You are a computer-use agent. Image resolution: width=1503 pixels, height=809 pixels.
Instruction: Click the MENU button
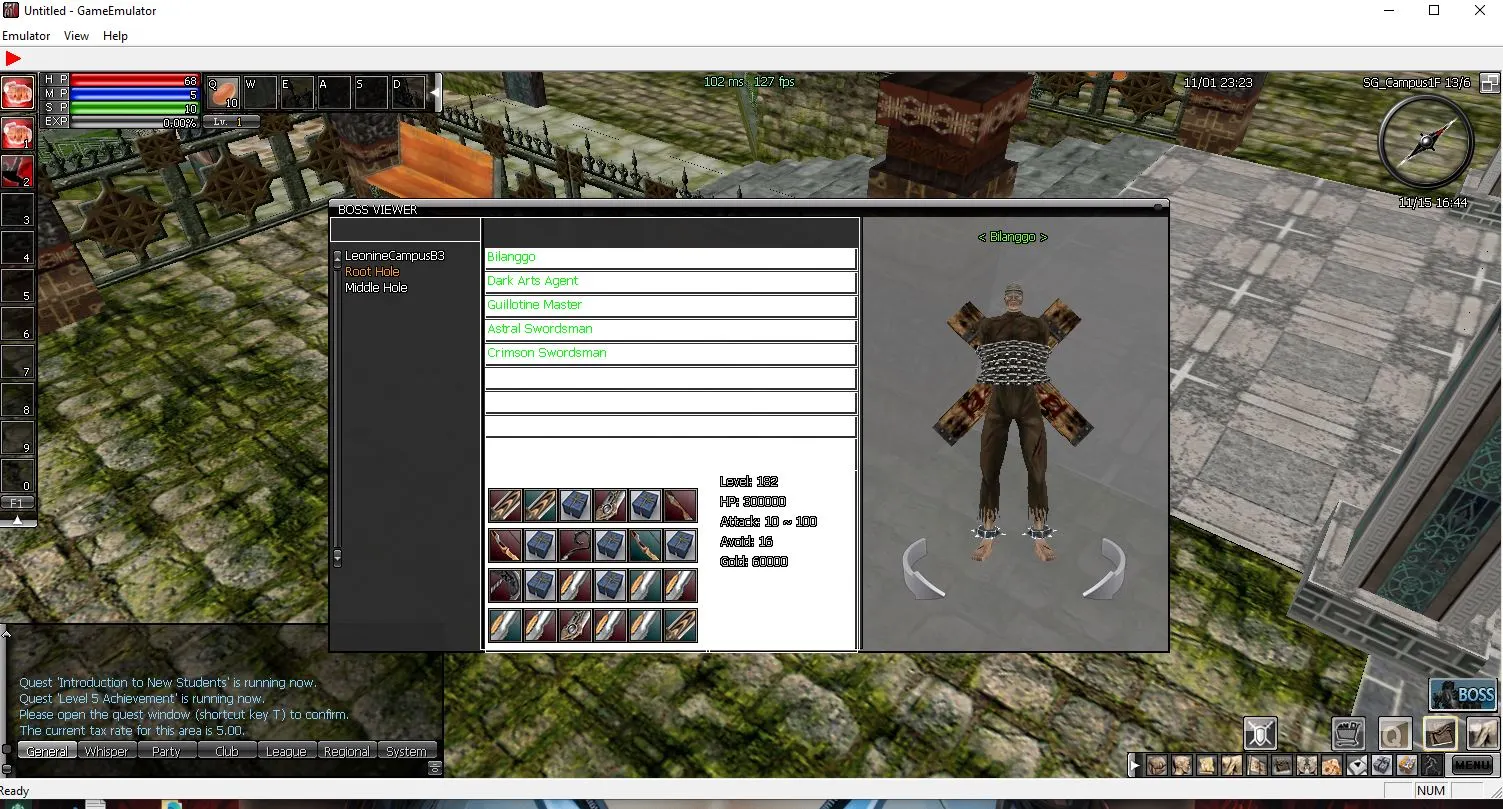[1472, 765]
